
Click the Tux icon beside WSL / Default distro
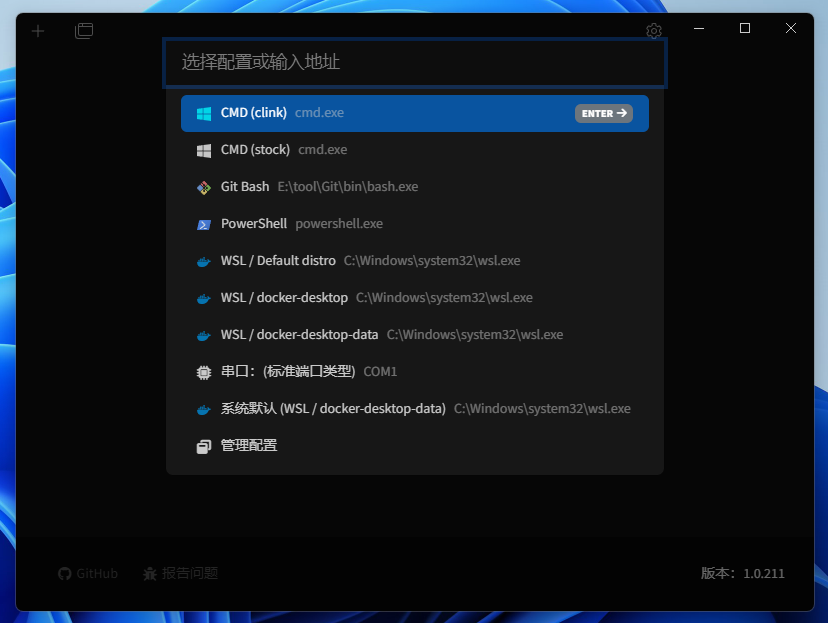pyautogui.click(x=202, y=260)
